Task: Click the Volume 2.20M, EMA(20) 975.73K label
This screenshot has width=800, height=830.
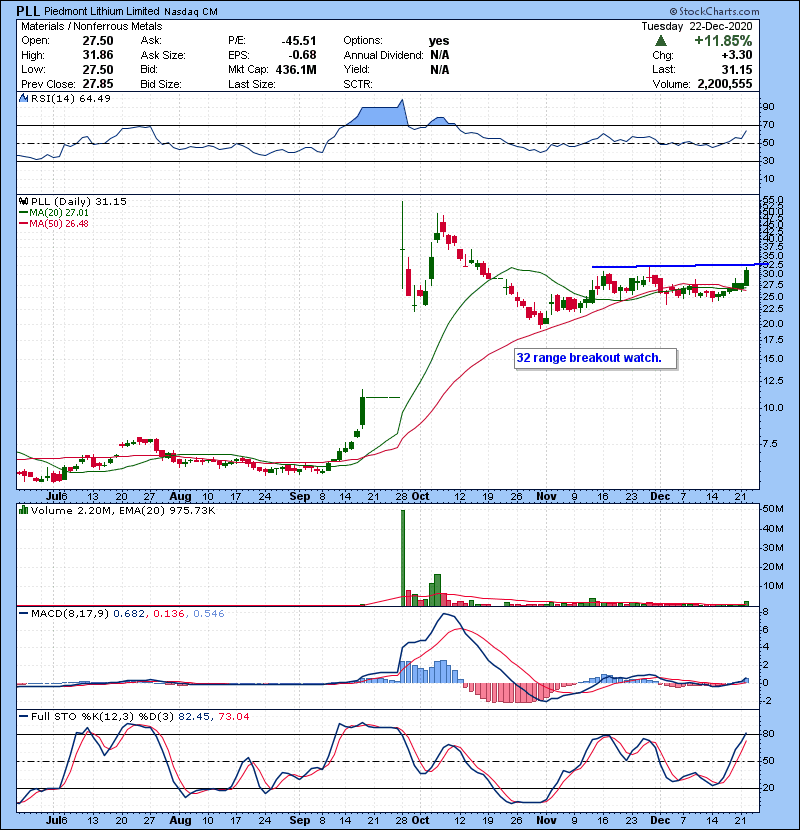Action: point(123,510)
